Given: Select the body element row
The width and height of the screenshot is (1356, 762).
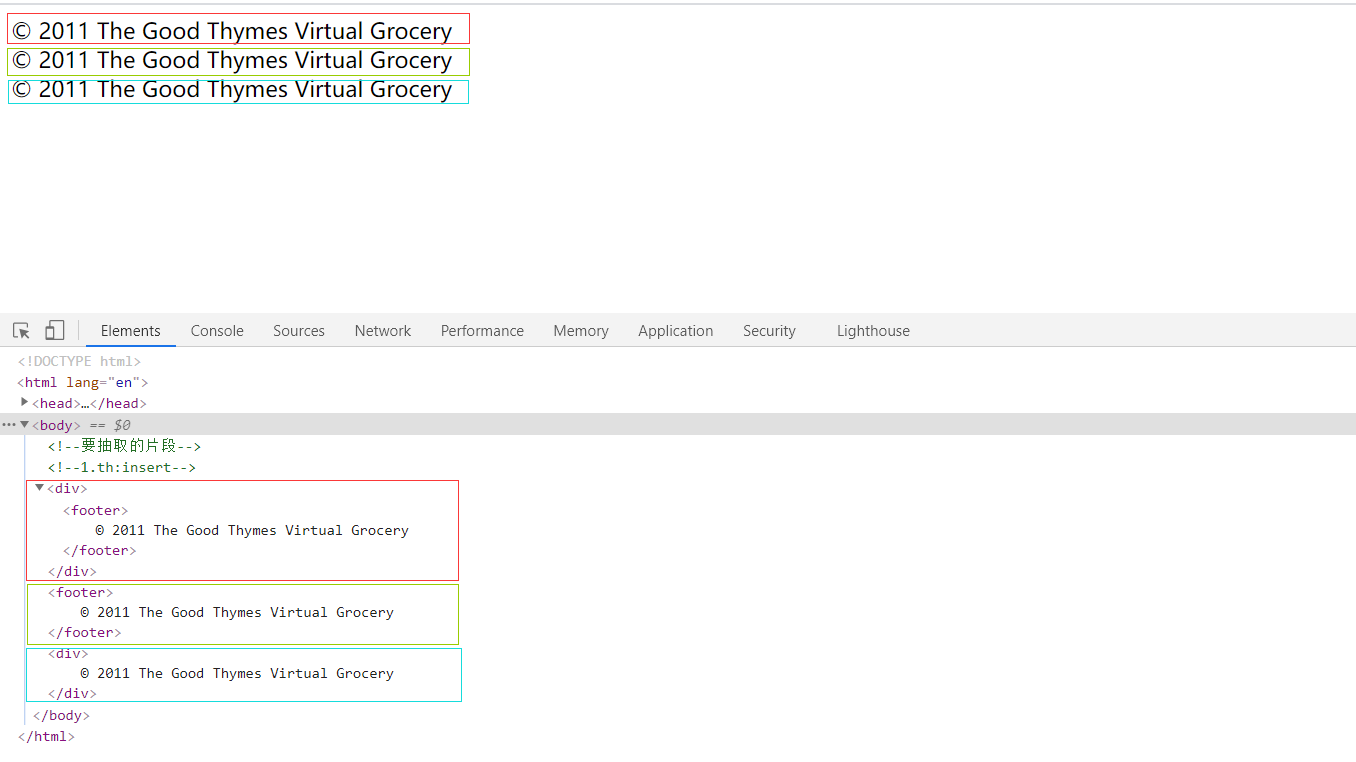Looking at the screenshot, I should pyautogui.click(x=678, y=424).
